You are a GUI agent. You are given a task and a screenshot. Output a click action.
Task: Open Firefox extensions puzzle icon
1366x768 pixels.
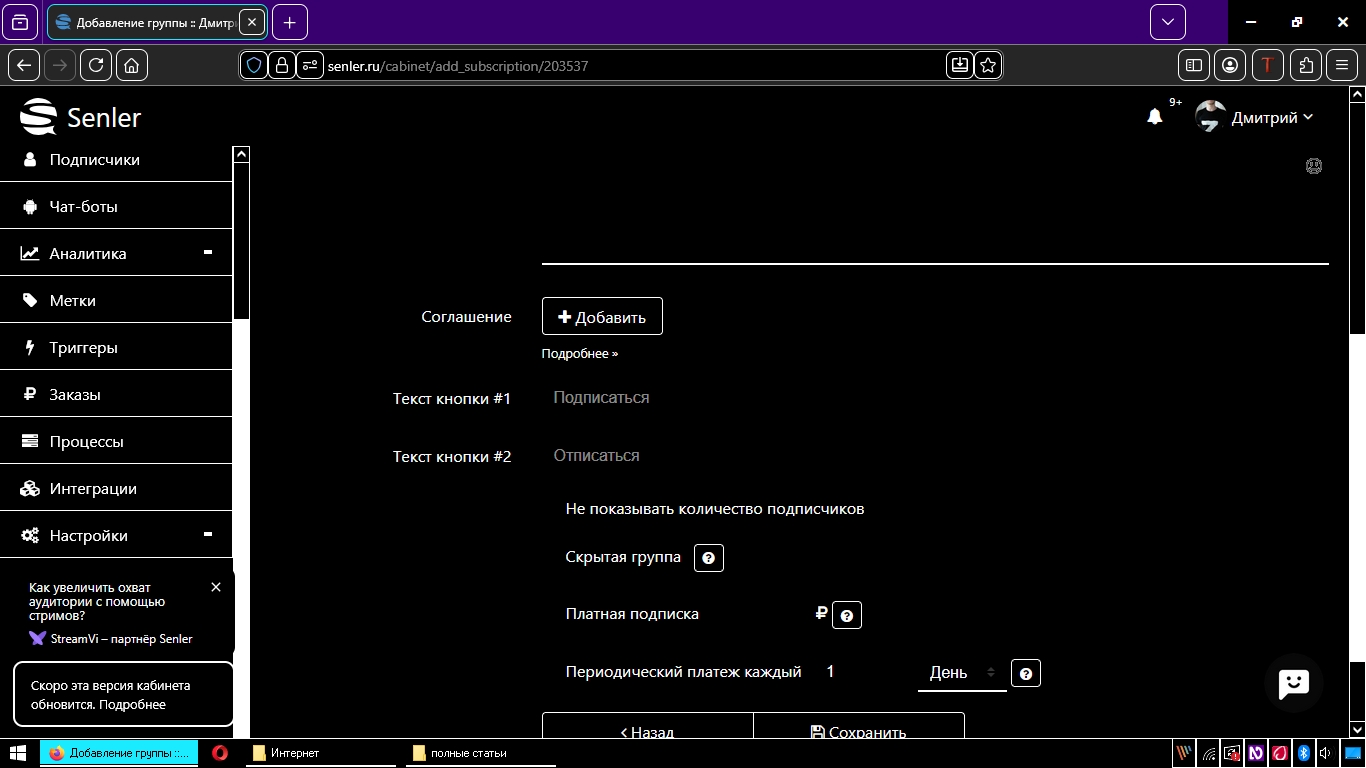click(1305, 65)
